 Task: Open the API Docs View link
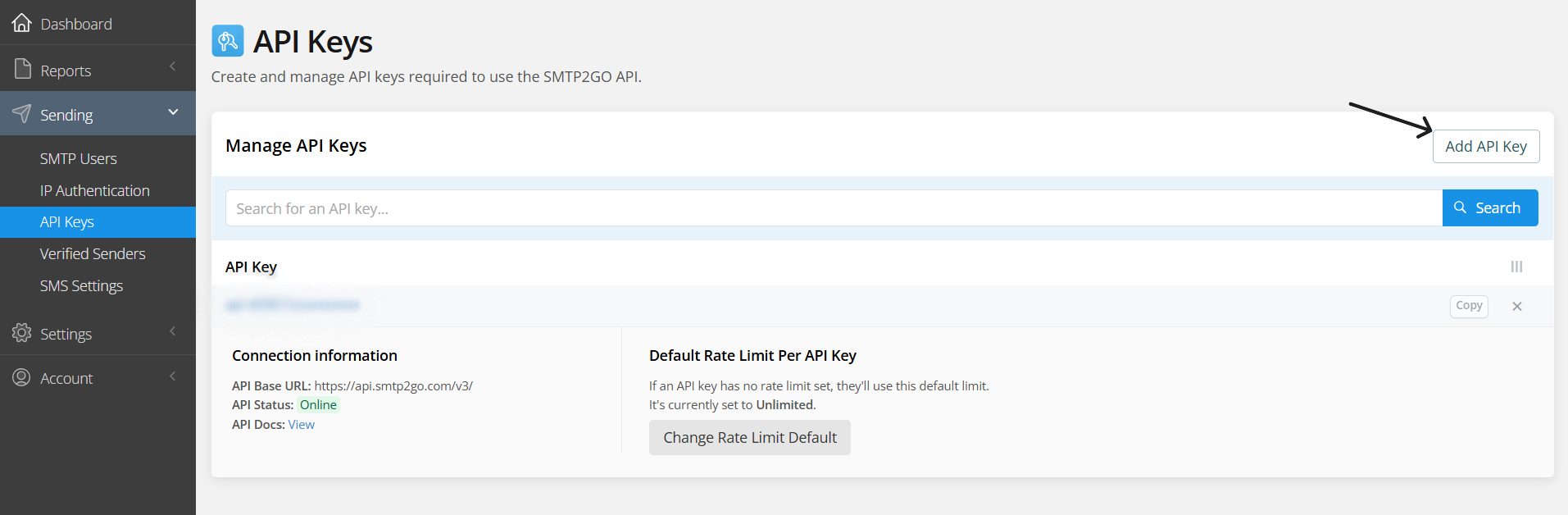coord(301,424)
